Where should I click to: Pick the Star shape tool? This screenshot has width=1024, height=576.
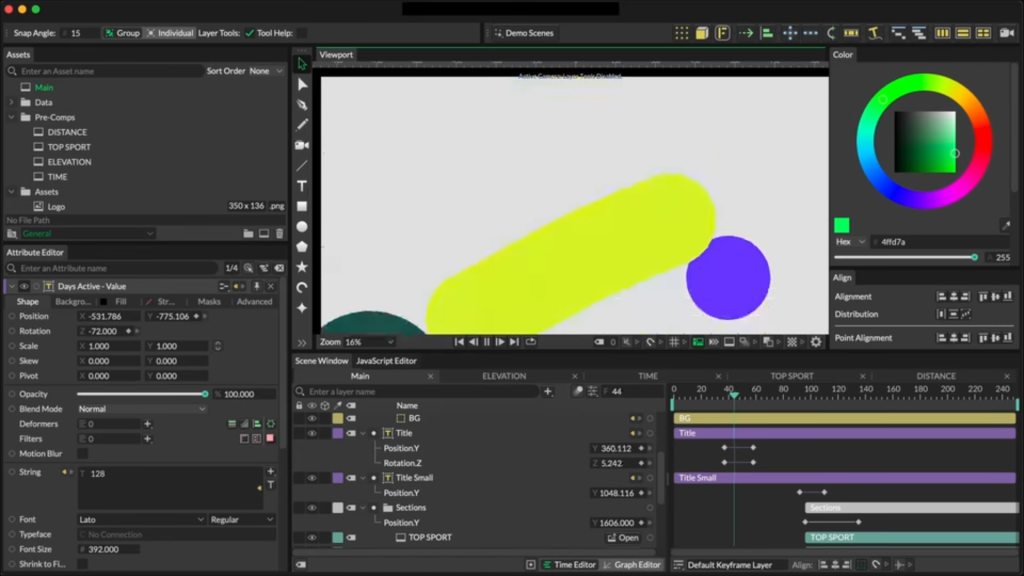pos(302,267)
